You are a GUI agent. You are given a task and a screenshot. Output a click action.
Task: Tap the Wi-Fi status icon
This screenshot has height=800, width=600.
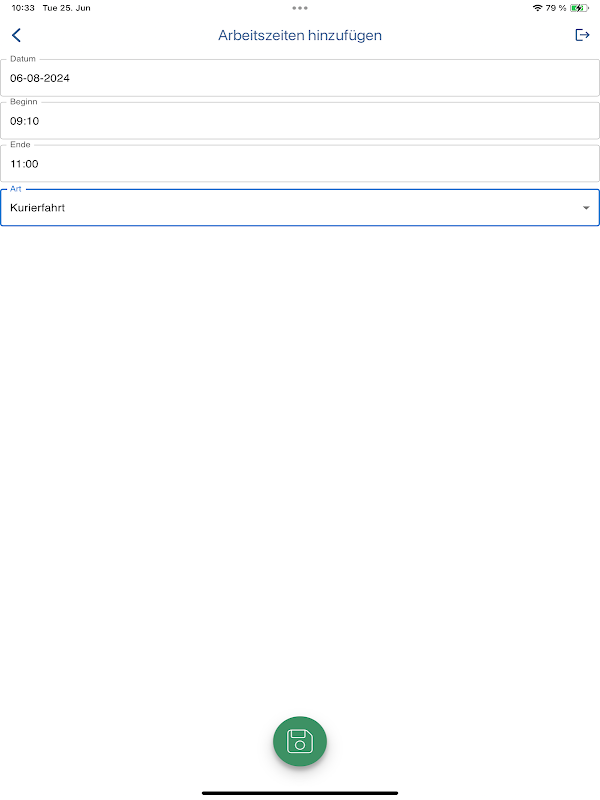point(537,8)
